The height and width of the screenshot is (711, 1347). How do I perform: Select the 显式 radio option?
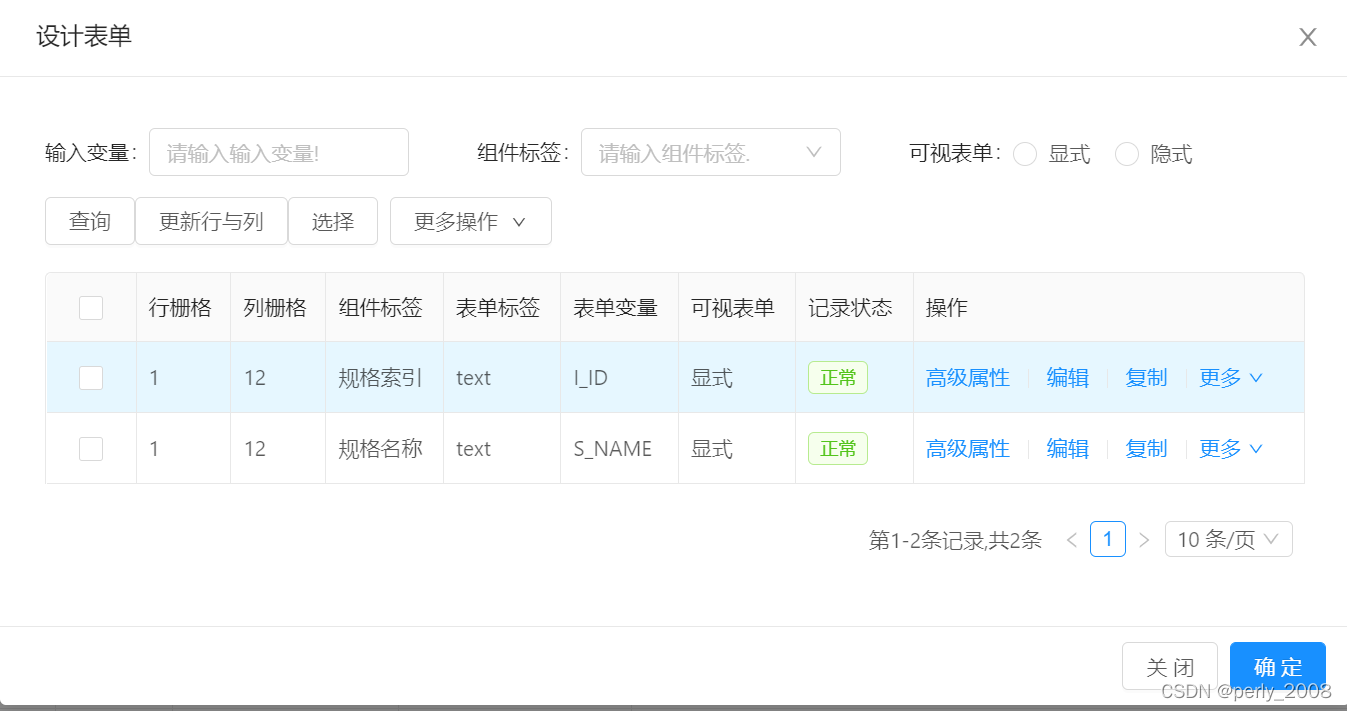coord(1026,154)
